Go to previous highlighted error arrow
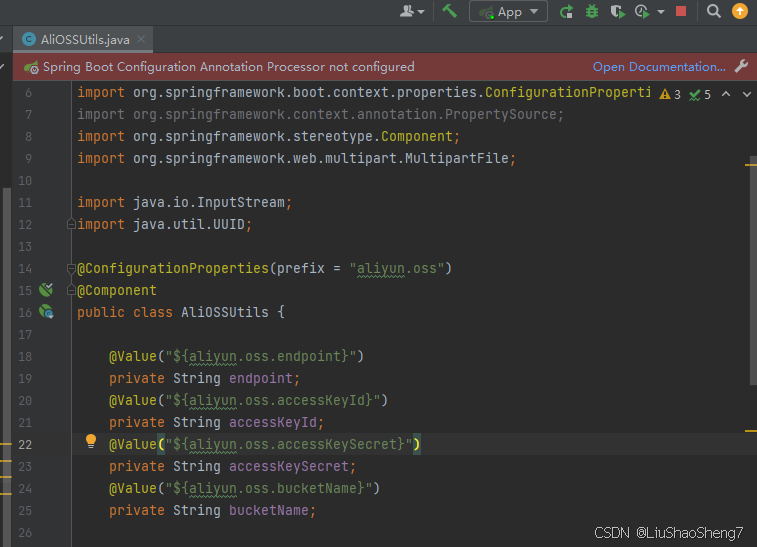 click(726, 94)
